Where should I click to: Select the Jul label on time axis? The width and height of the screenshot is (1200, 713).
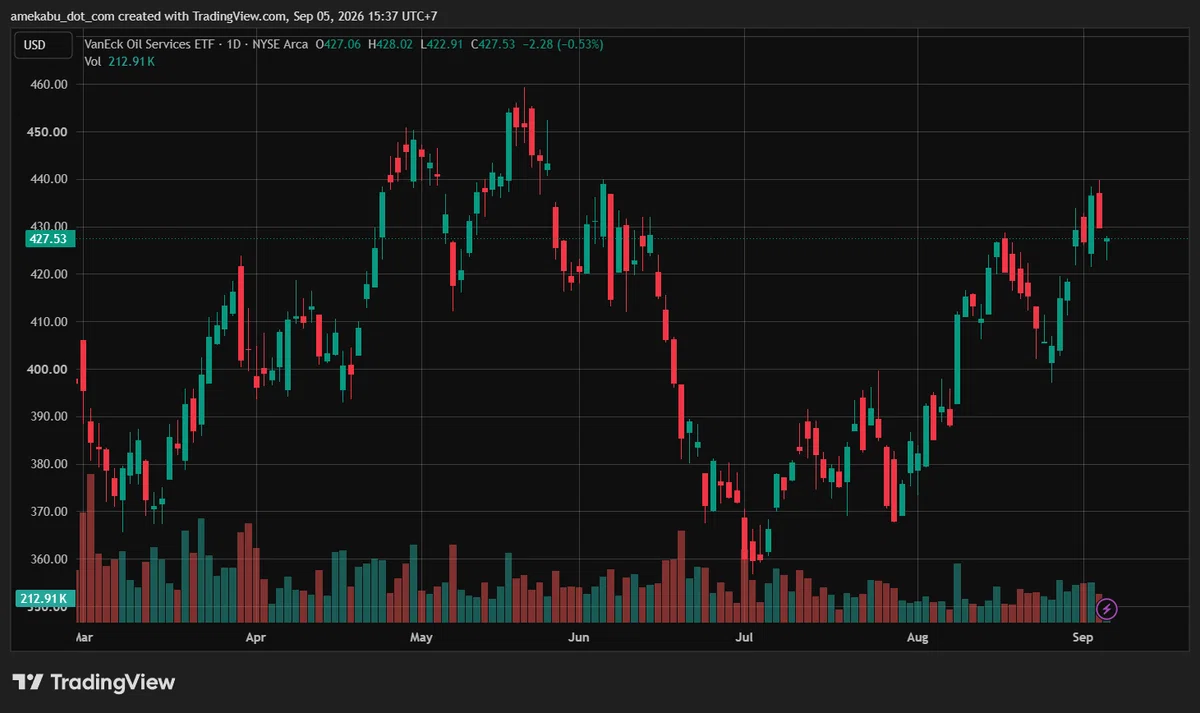click(743, 637)
